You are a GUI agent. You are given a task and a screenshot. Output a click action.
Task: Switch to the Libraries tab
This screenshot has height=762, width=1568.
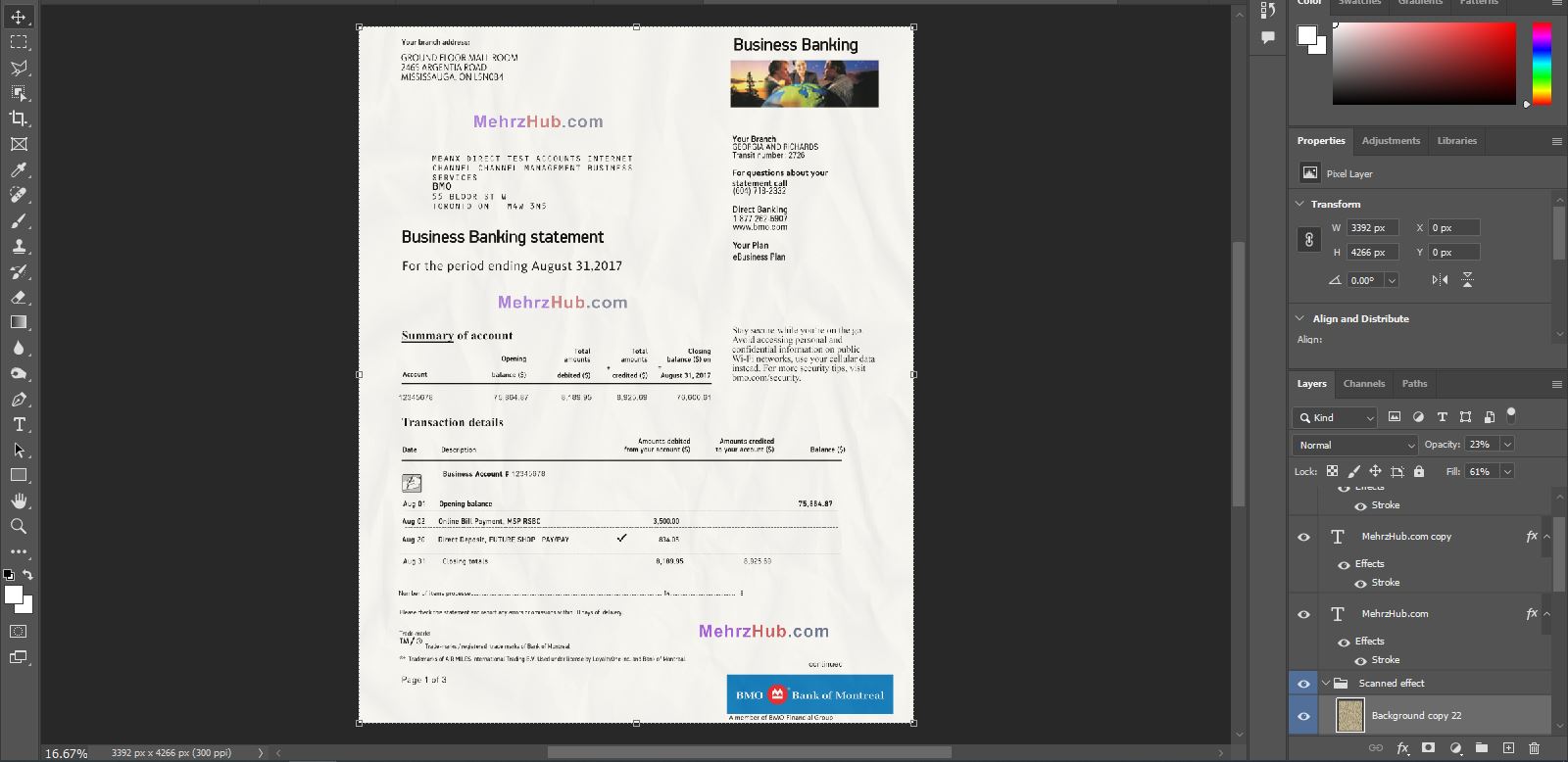coord(1456,141)
